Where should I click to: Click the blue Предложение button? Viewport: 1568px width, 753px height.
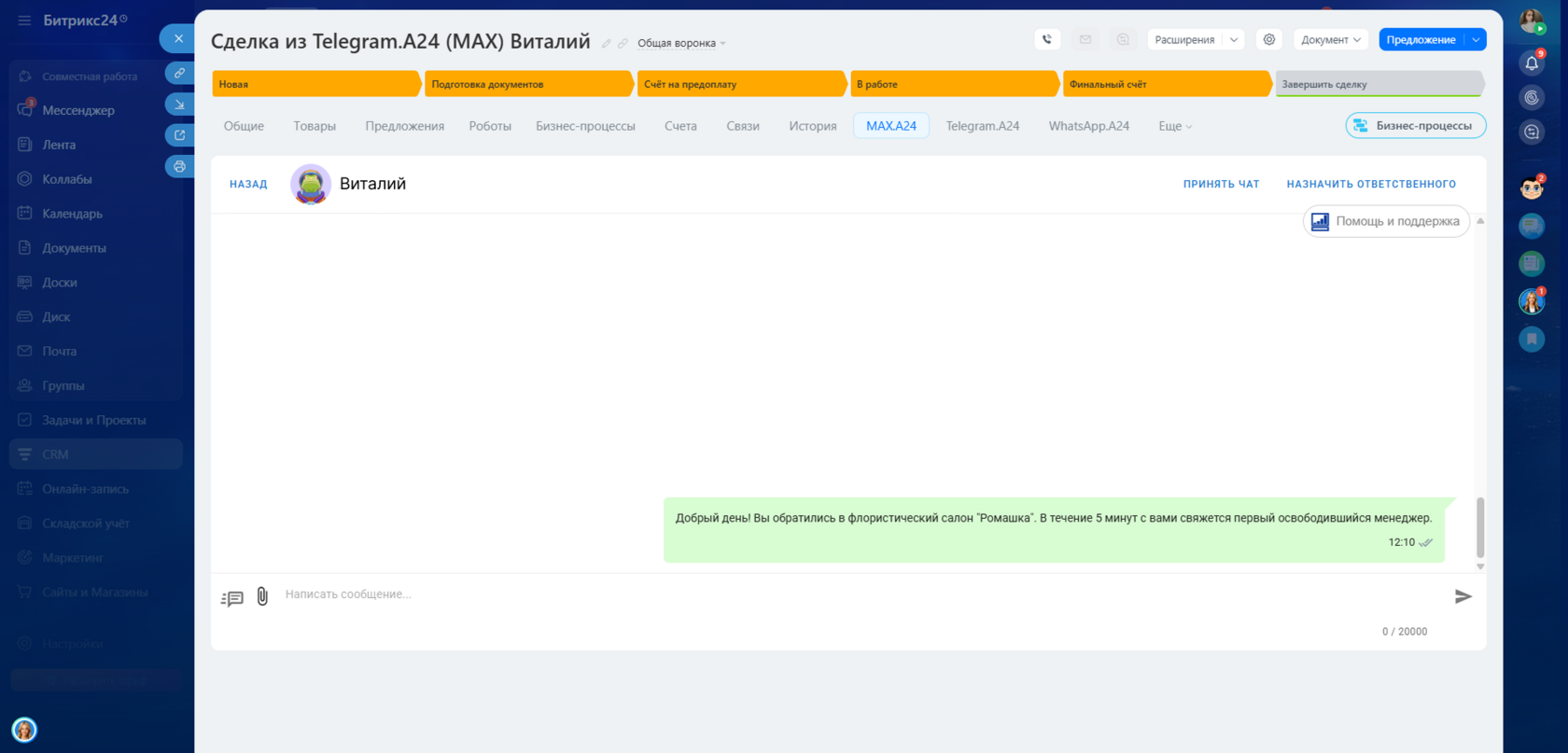pyautogui.click(x=1421, y=39)
